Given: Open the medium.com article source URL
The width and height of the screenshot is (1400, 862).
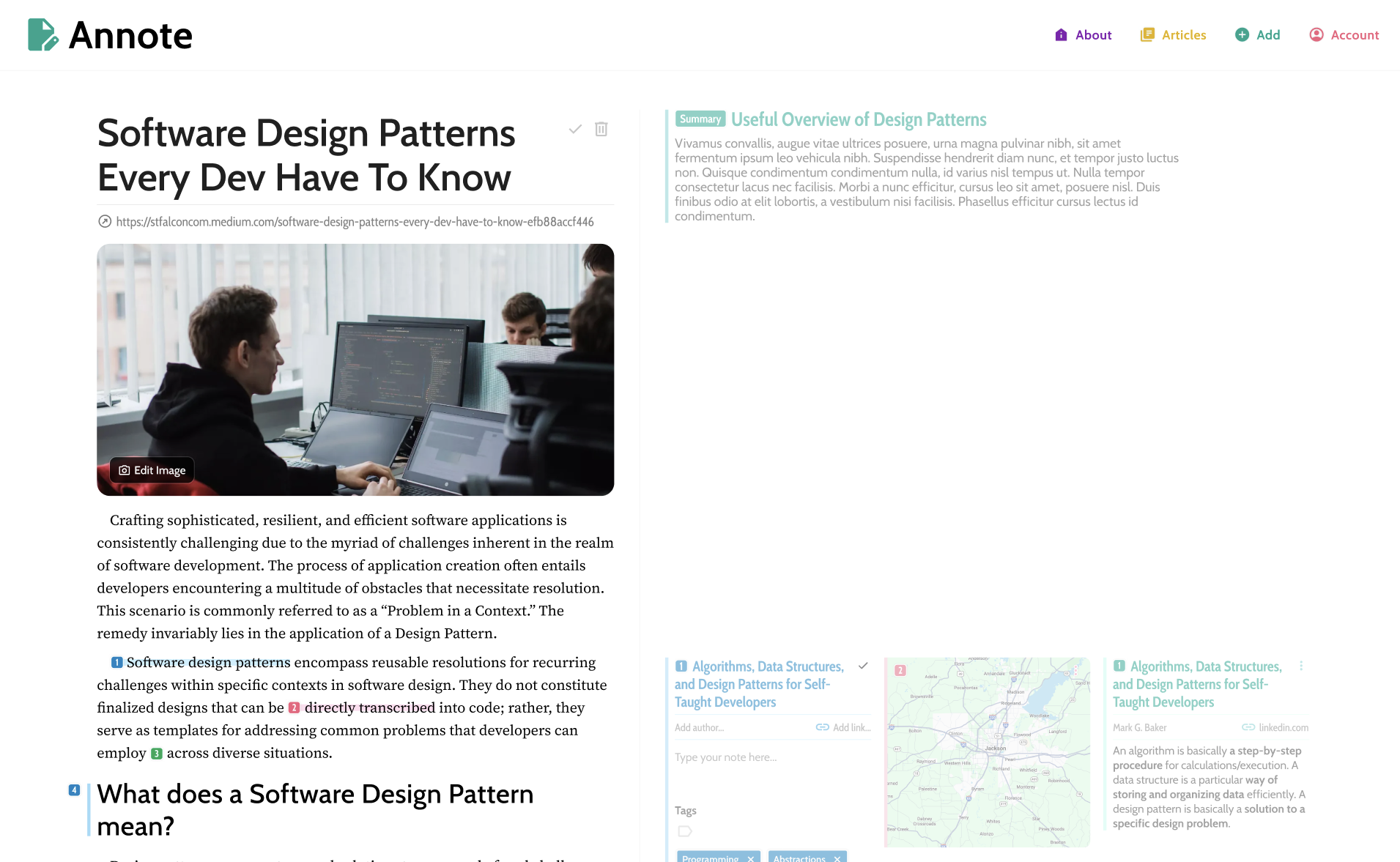Looking at the screenshot, I should pos(355,222).
